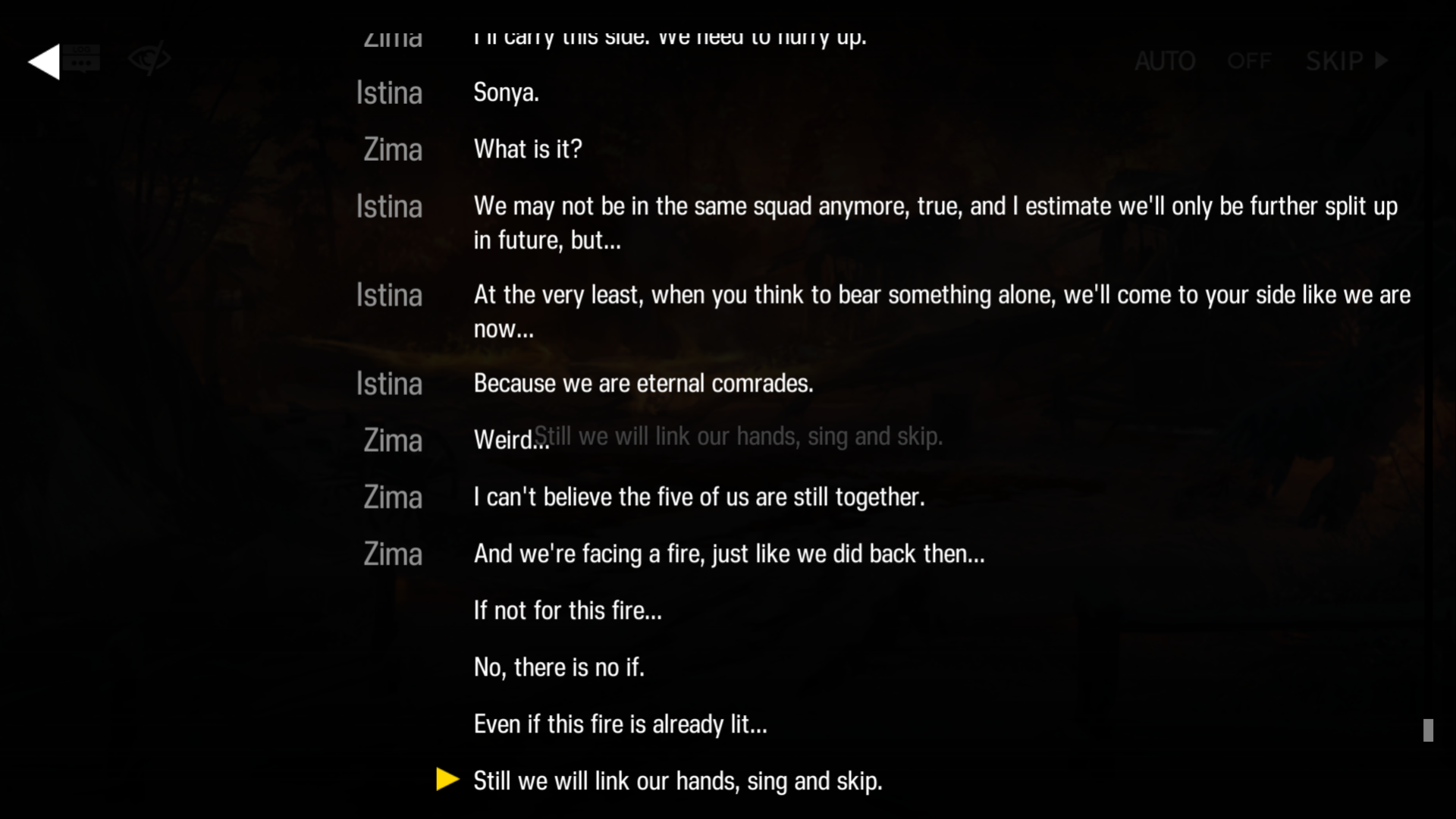The width and height of the screenshot is (1456, 819).
Task: Click the log scrollbar handle
Action: point(1428,730)
